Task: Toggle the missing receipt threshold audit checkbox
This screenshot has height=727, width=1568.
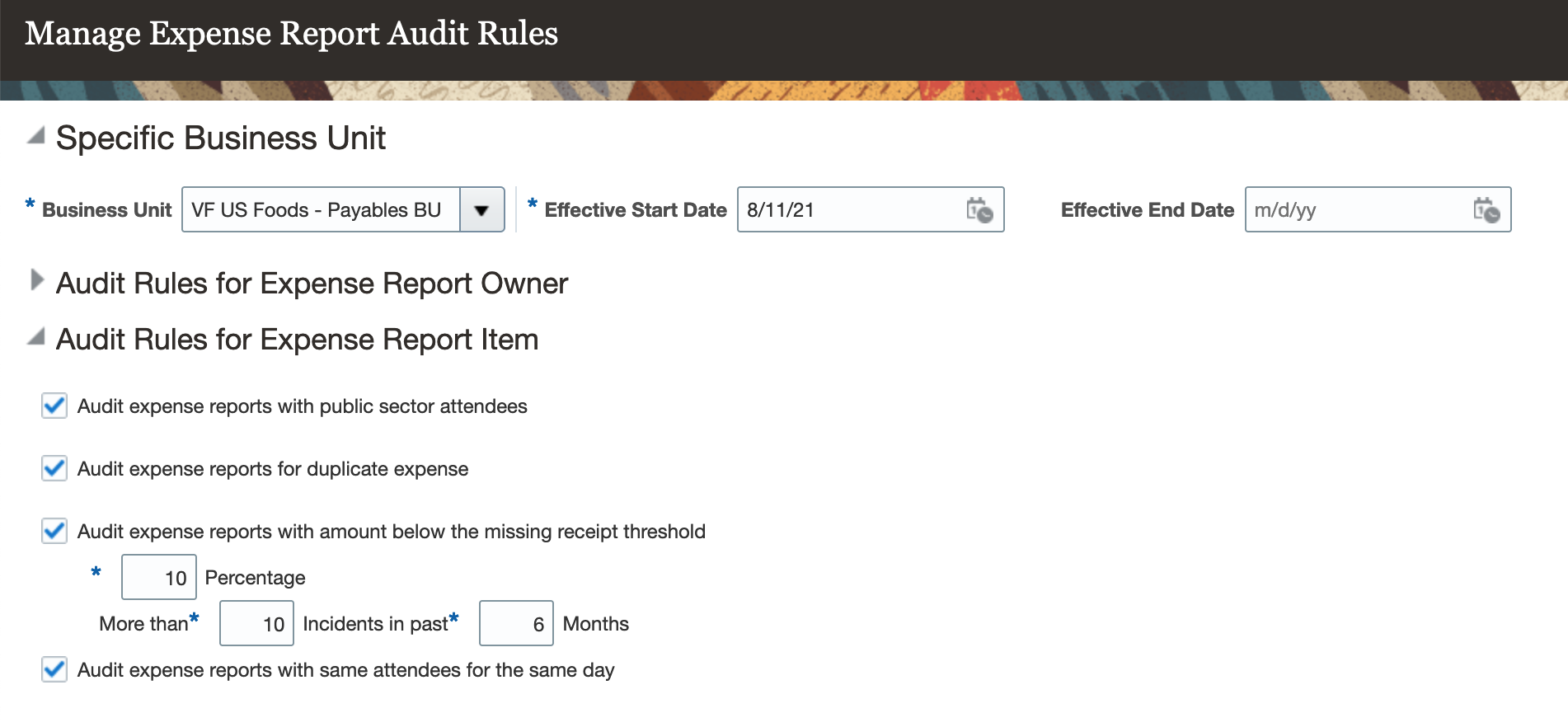Action: (54, 531)
